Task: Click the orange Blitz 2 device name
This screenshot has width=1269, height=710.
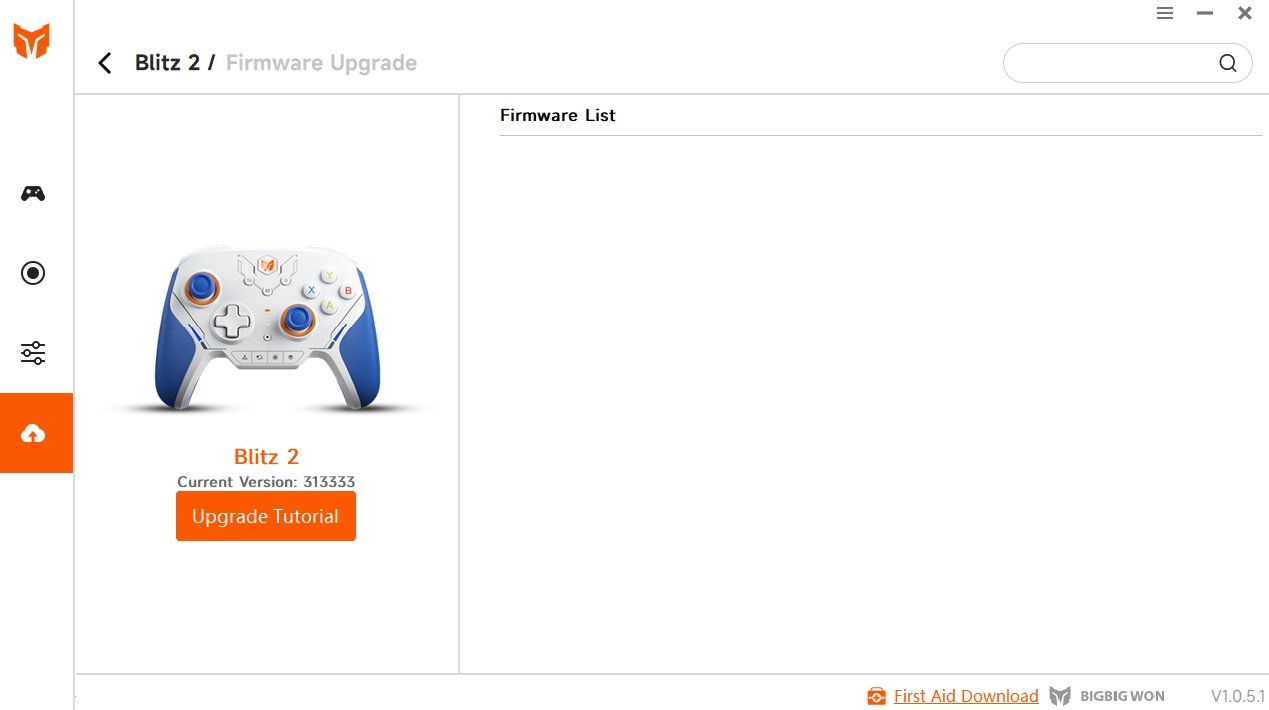Action: click(266, 457)
